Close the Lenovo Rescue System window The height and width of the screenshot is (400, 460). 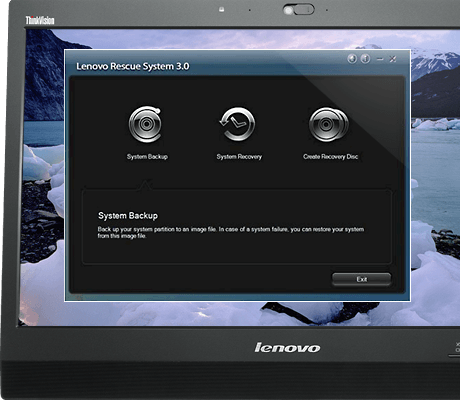coord(393,59)
